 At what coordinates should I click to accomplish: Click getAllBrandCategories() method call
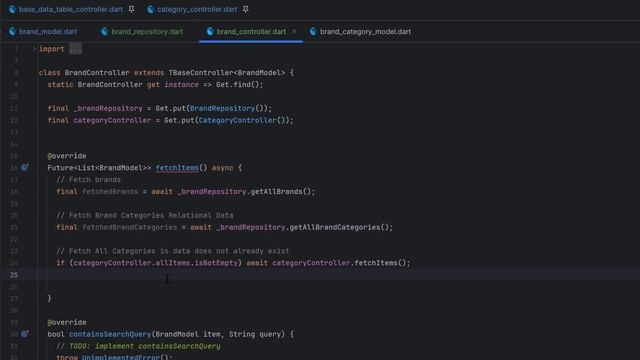click(x=339, y=227)
